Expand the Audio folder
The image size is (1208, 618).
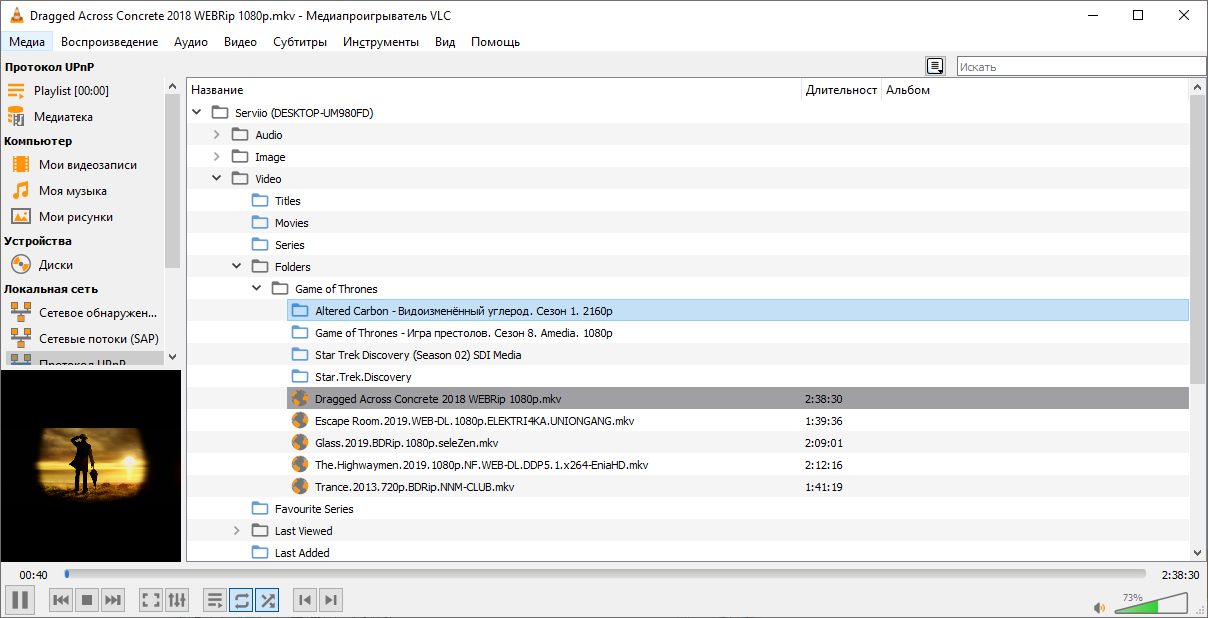click(x=217, y=135)
